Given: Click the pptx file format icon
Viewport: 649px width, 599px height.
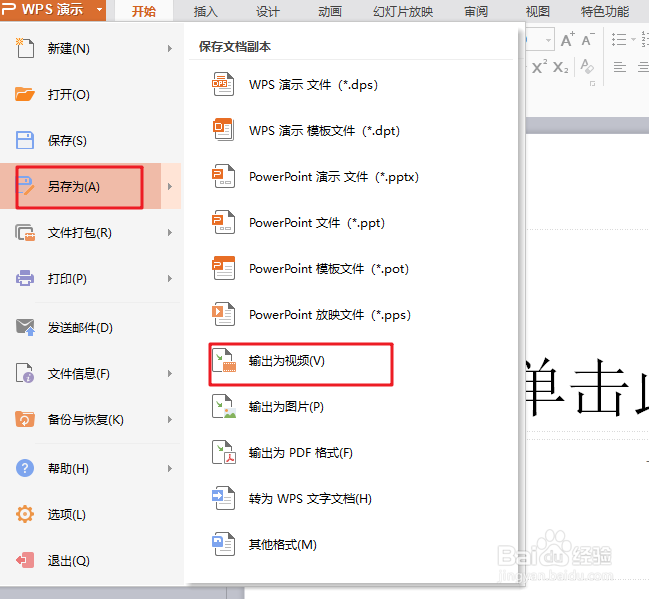Looking at the screenshot, I should (x=223, y=176).
